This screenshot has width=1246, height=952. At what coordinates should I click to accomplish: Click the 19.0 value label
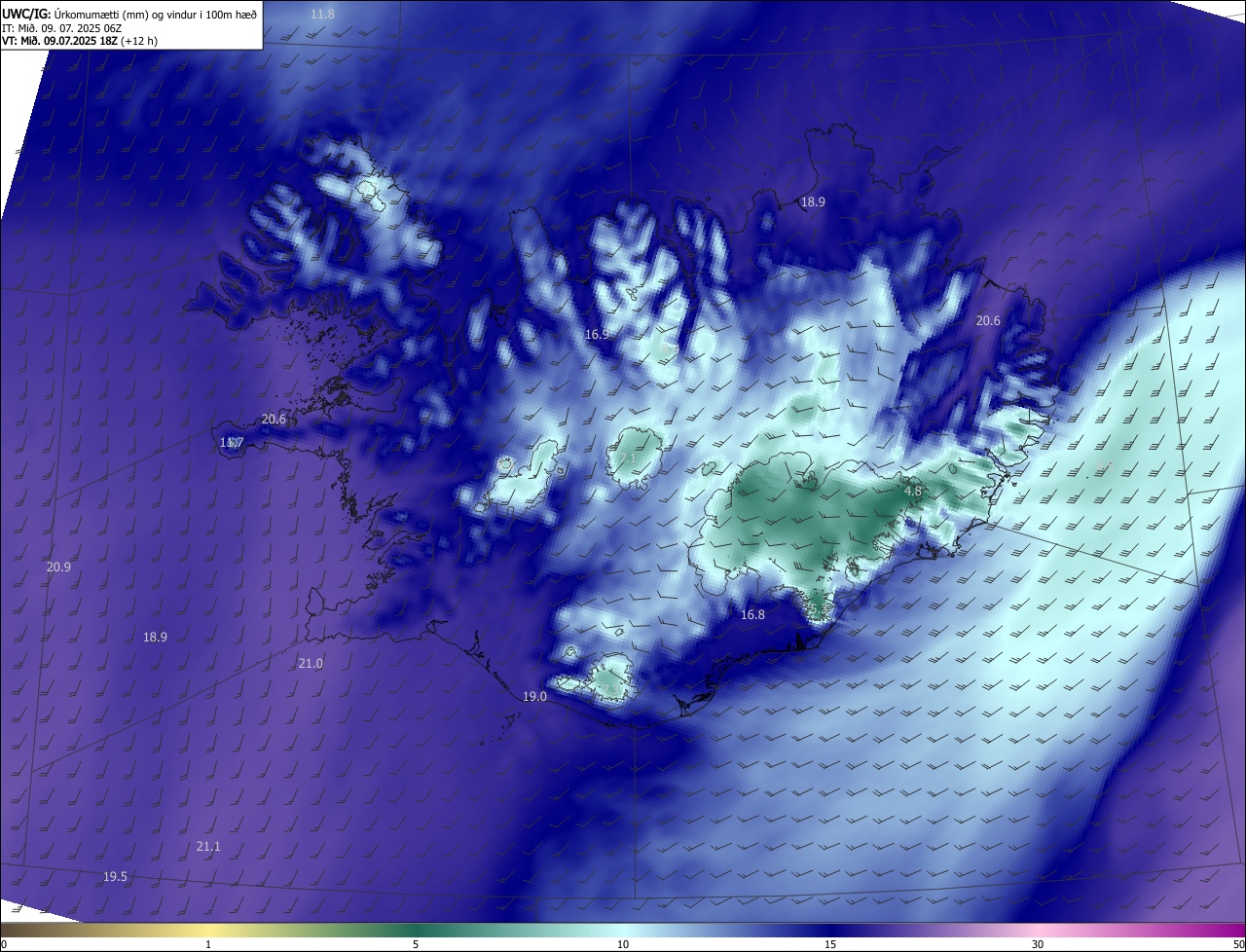[534, 696]
